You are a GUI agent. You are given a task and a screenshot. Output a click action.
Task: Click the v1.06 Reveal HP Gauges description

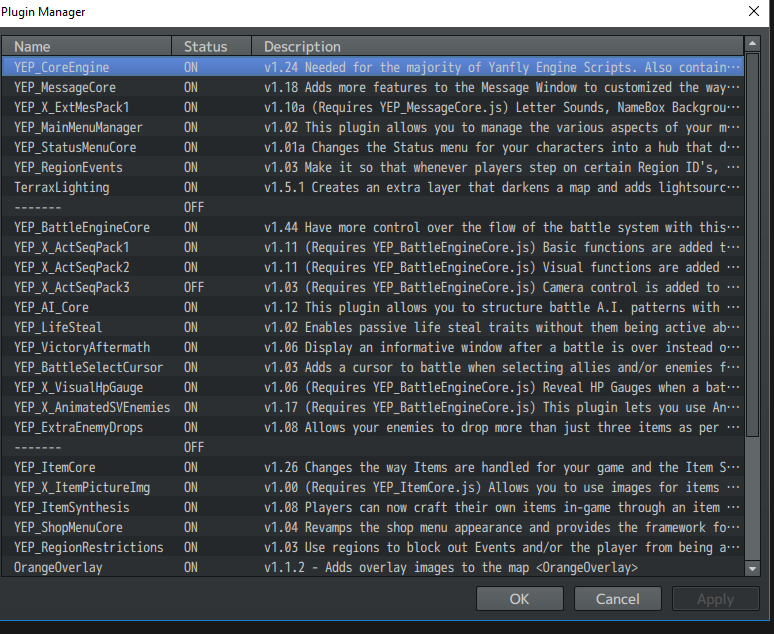coord(502,388)
